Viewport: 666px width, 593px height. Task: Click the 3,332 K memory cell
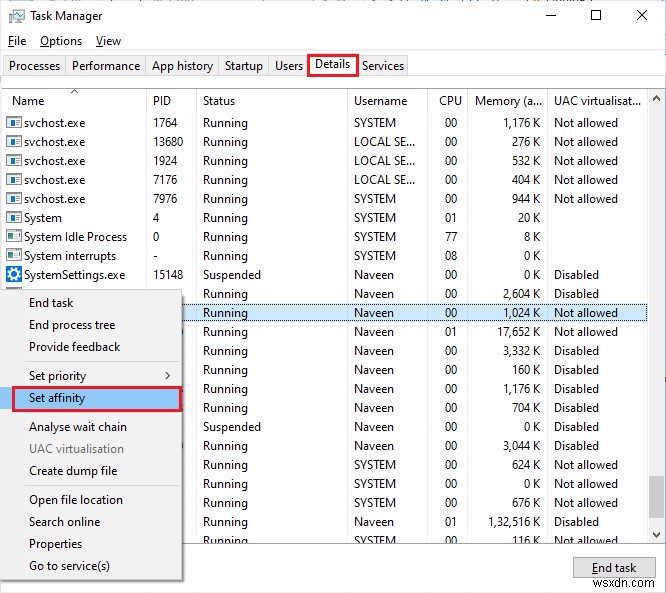[x=522, y=351]
